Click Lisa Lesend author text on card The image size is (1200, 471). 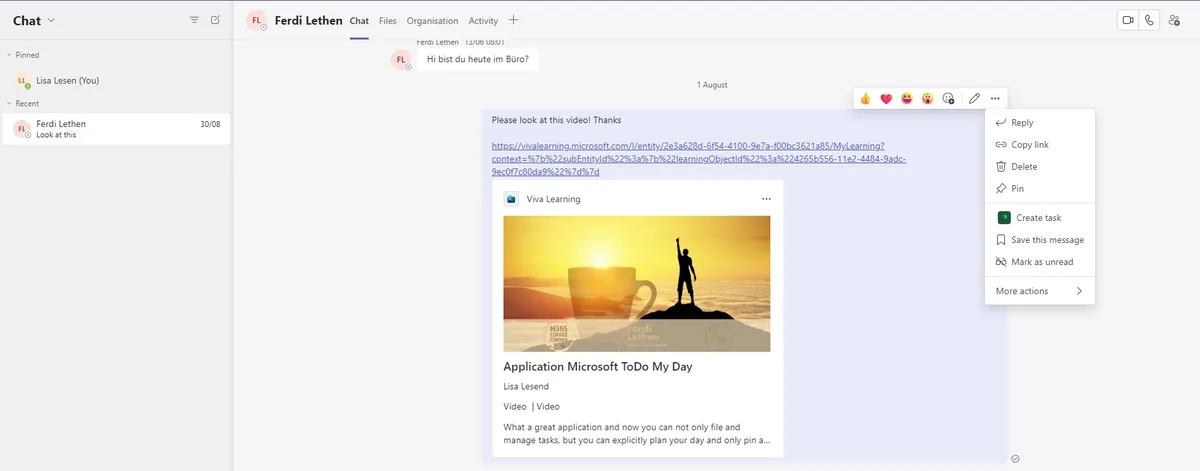526,387
